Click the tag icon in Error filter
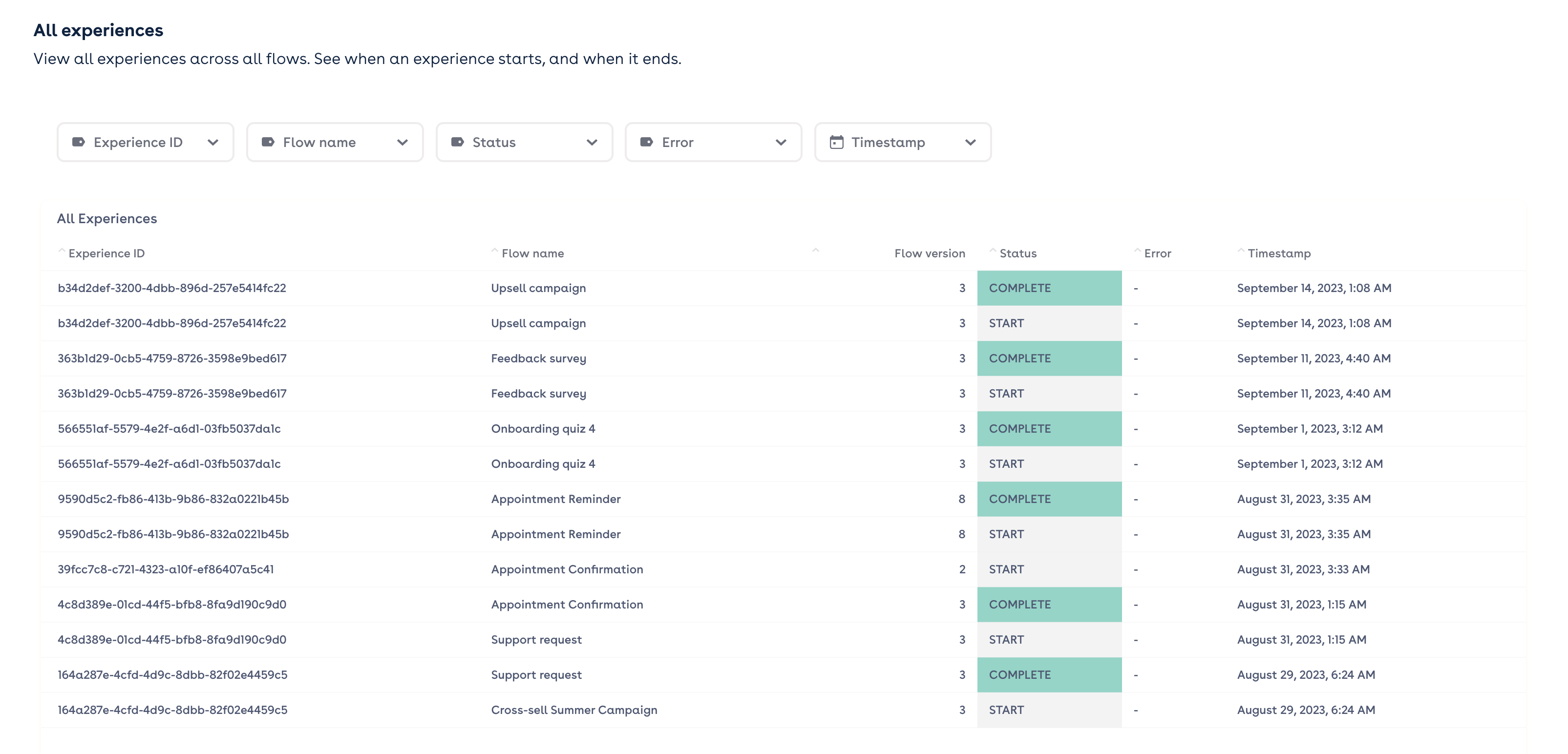 point(646,143)
